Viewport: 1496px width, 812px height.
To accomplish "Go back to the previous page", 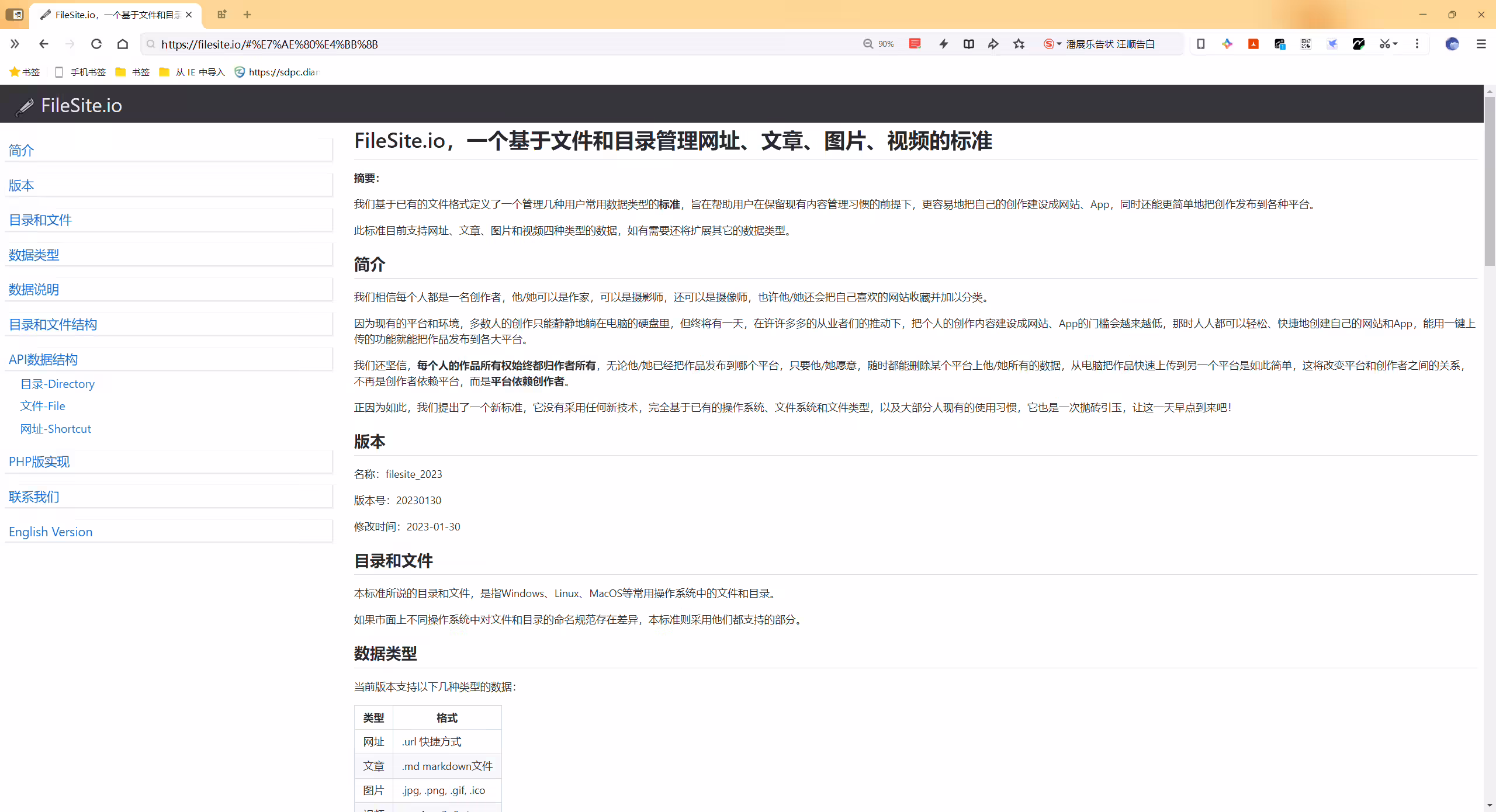I will (x=44, y=44).
